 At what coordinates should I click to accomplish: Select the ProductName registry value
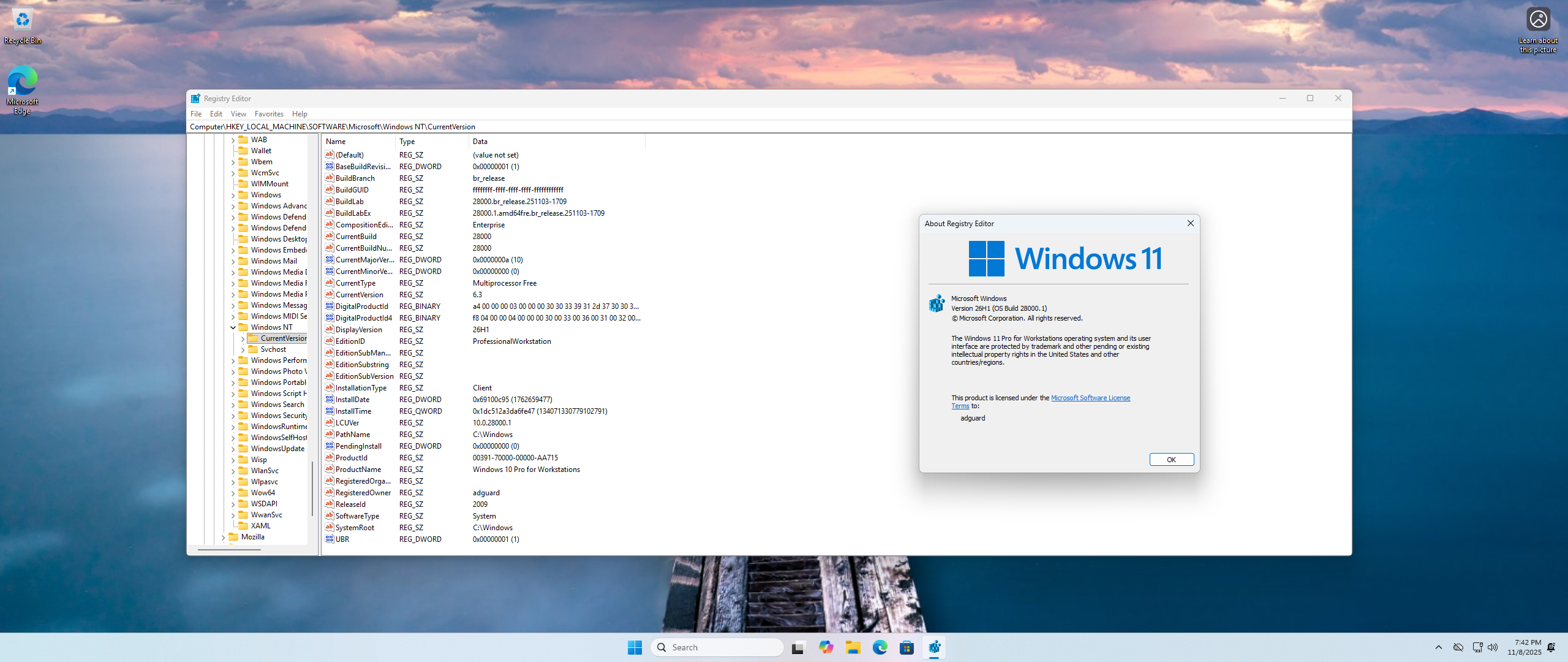click(x=358, y=470)
